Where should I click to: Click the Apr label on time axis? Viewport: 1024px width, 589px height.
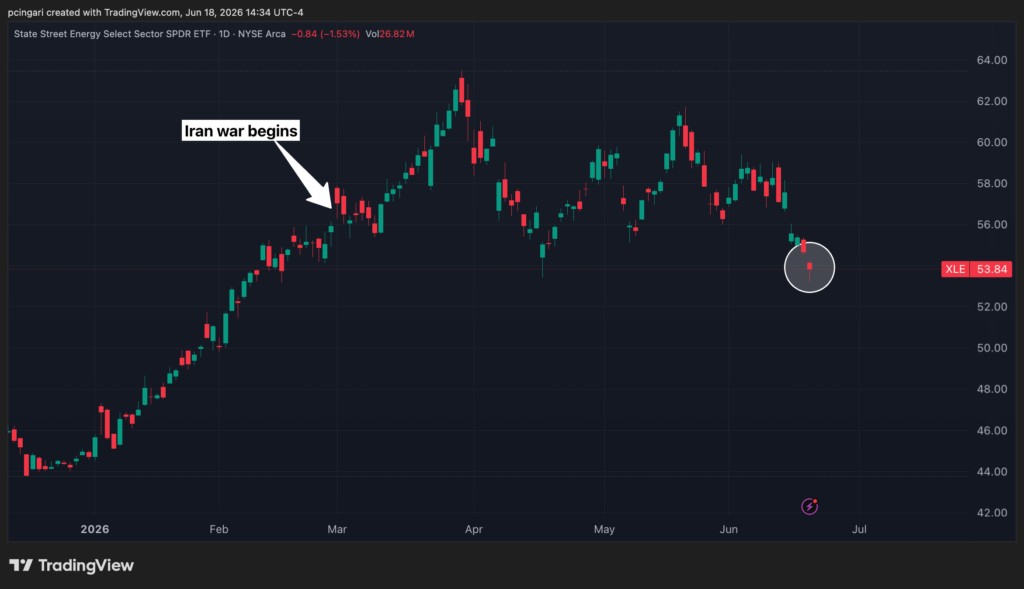tap(473, 529)
